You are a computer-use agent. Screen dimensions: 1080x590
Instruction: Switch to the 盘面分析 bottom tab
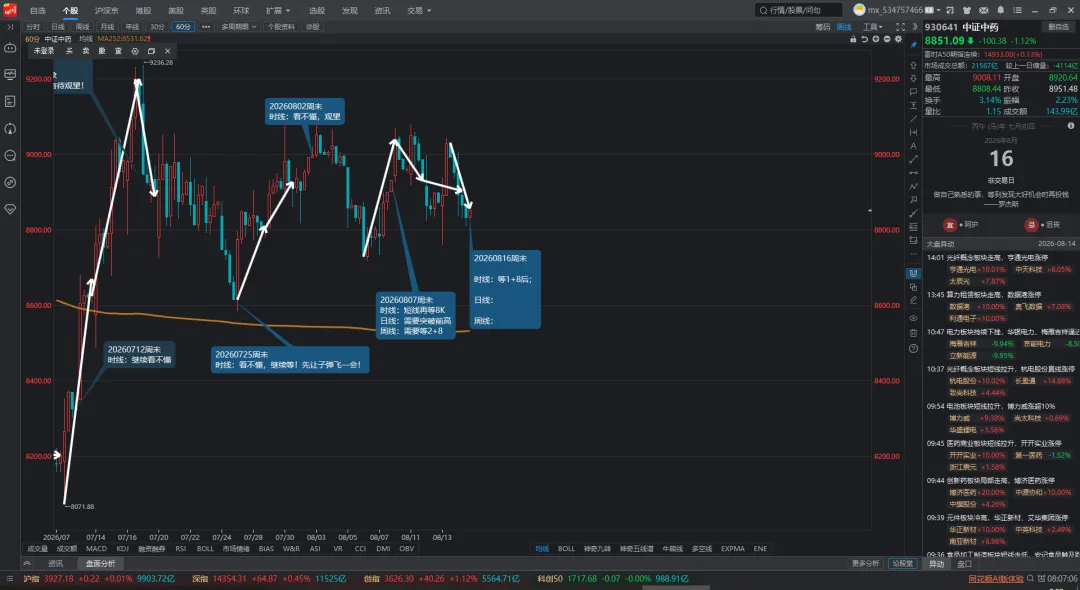101,564
